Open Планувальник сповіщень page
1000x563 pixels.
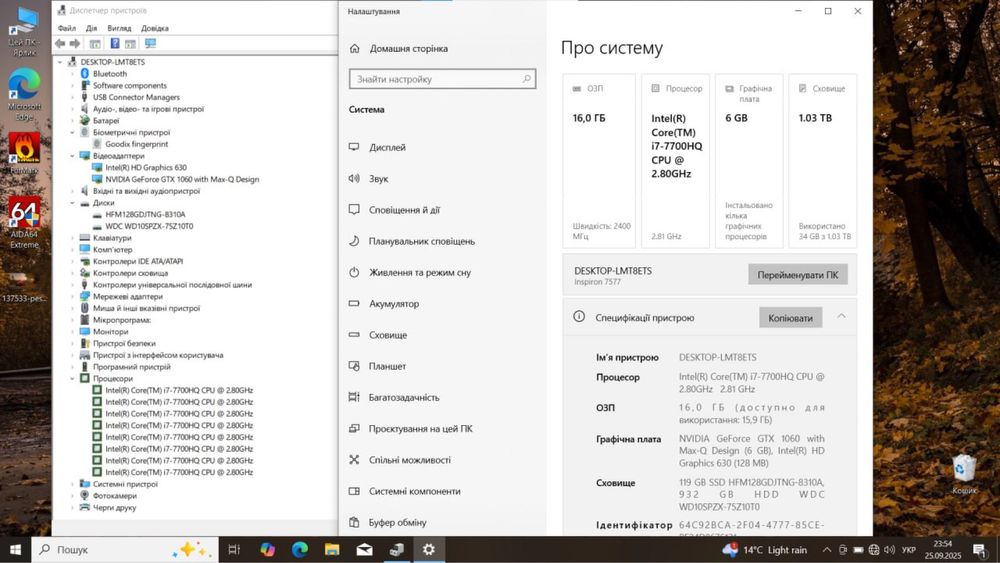point(422,241)
